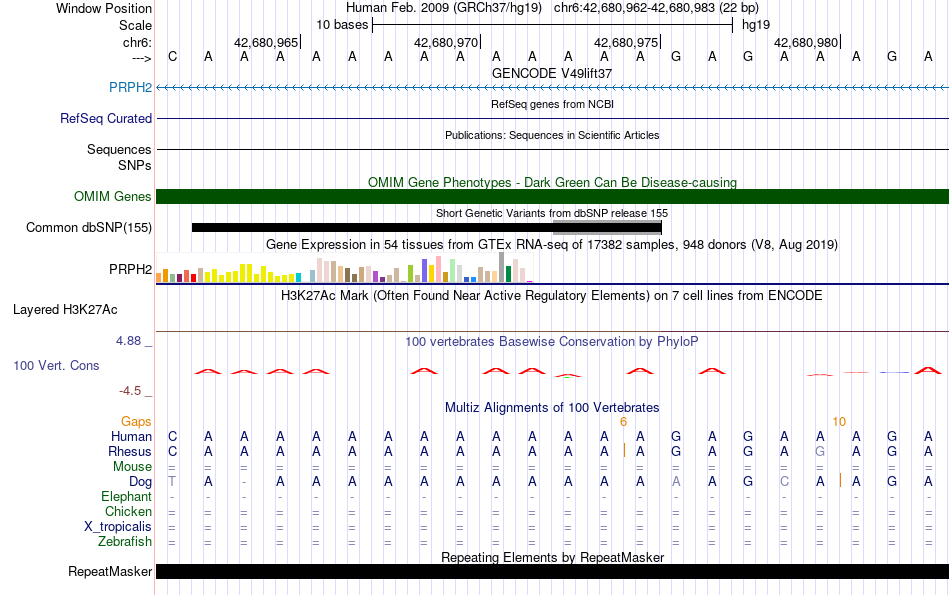Viewport: 950px width, 595px height.
Task: Open Short Genetic Variants from dbSNP release 155
Action: 552,213
